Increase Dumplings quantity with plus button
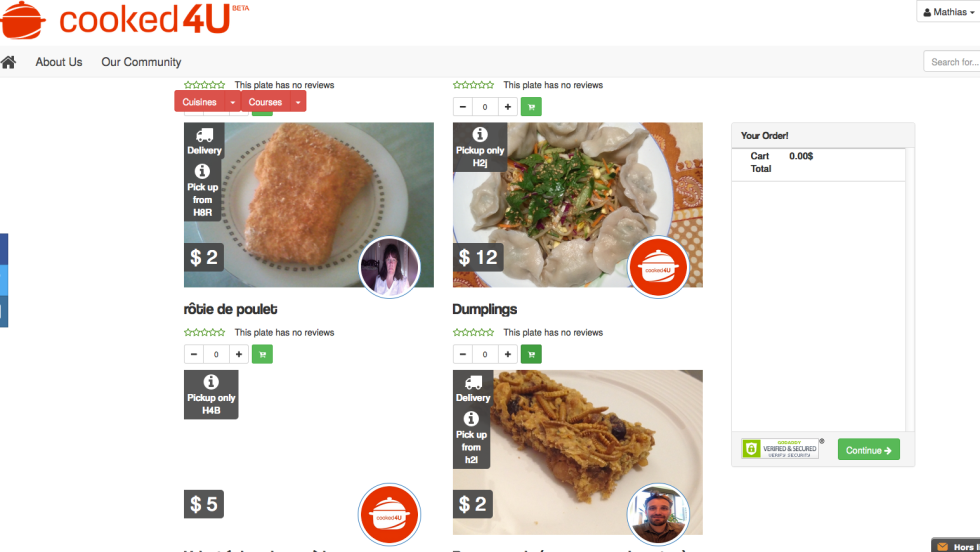The height and width of the screenshot is (552, 980). point(508,354)
